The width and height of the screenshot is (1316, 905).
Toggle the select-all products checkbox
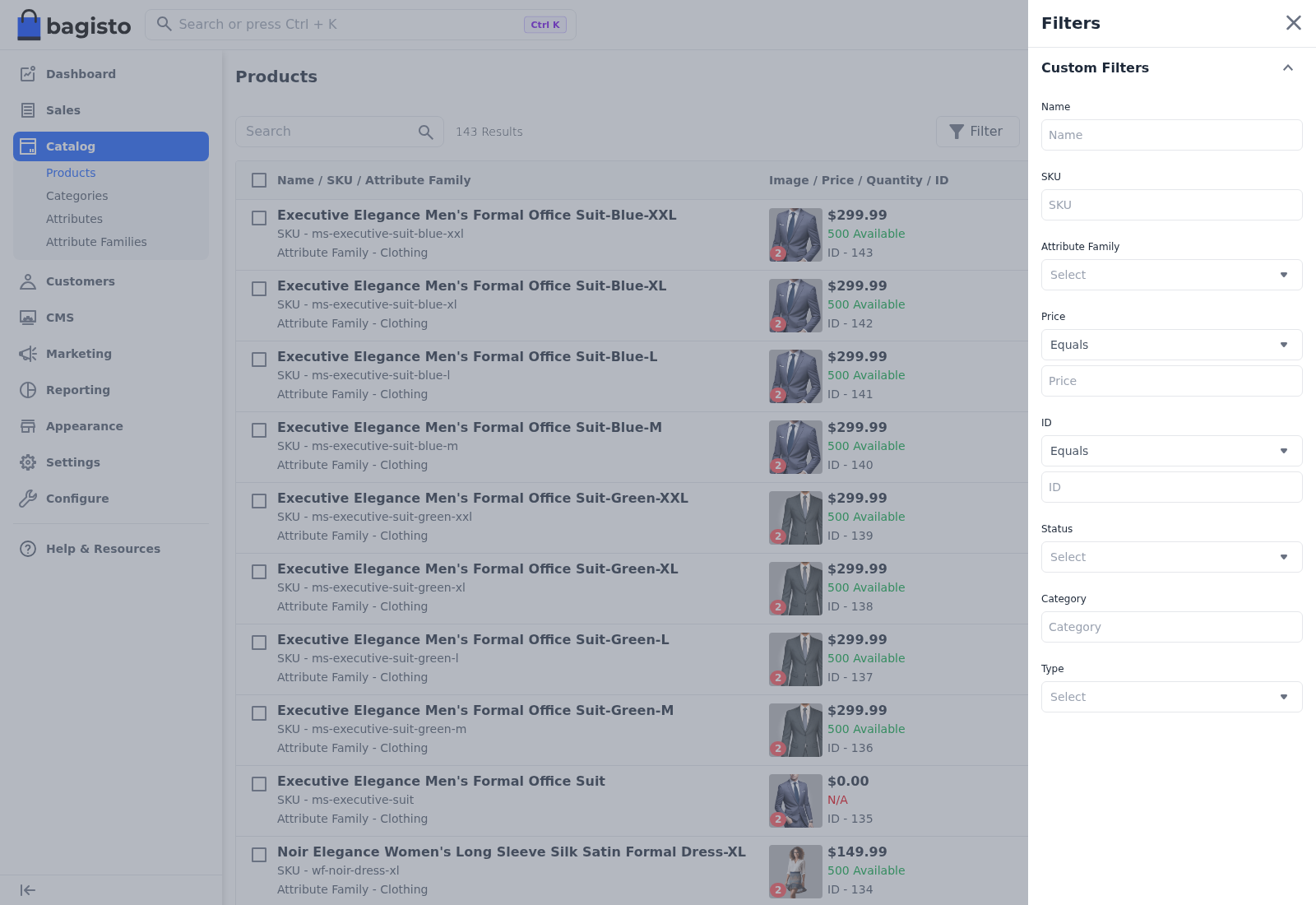click(x=259, y=180)
